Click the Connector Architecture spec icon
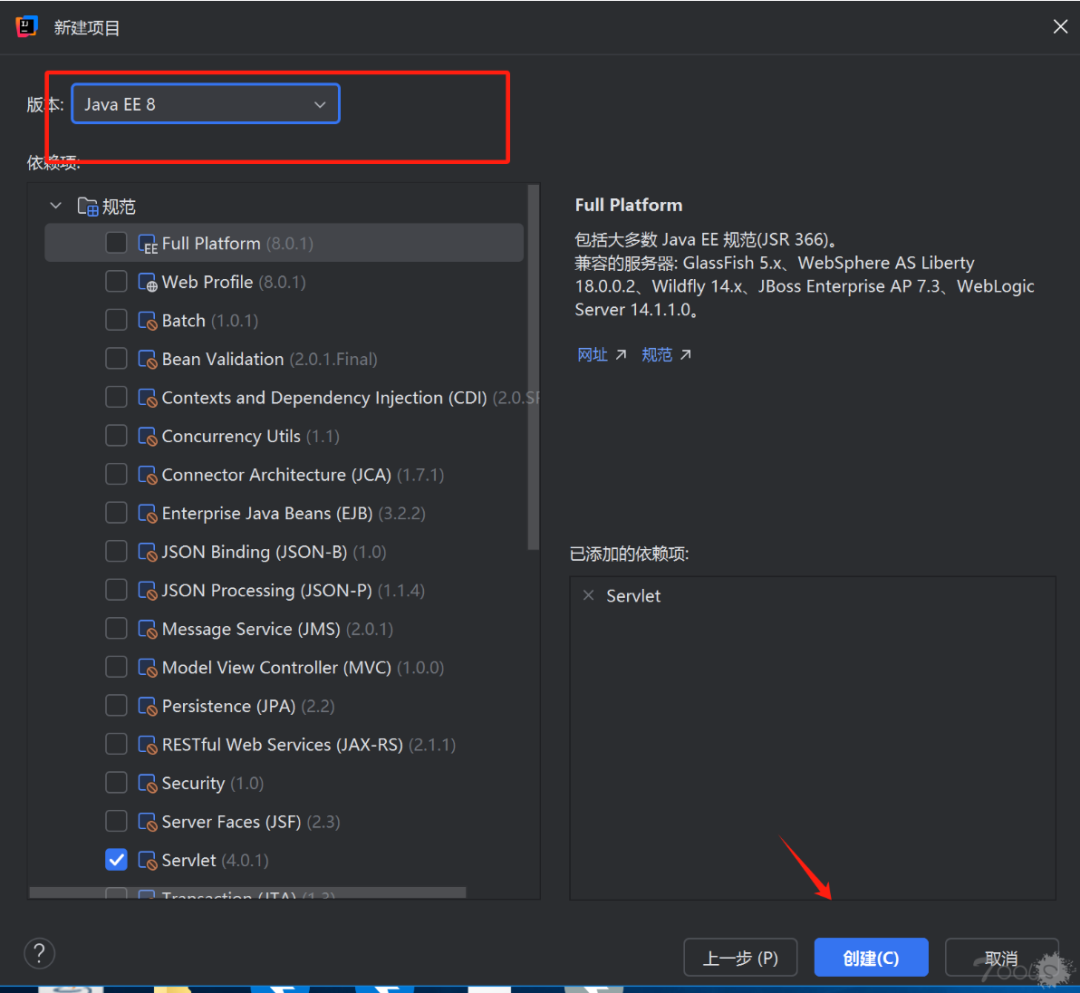 pos(147,475)
